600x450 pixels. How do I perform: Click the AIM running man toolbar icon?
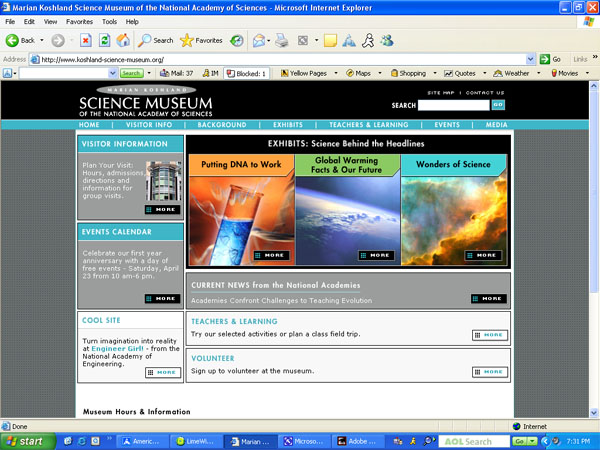pyautogui.click(x=368, y=40)
